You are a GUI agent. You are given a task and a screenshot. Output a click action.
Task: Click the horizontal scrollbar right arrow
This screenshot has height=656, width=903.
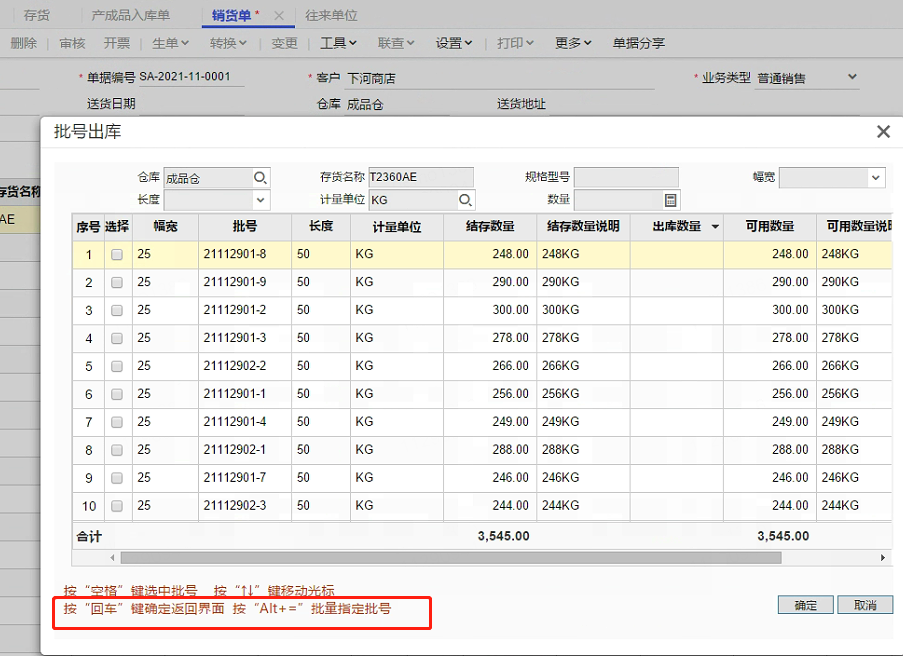tap(882, 558)
